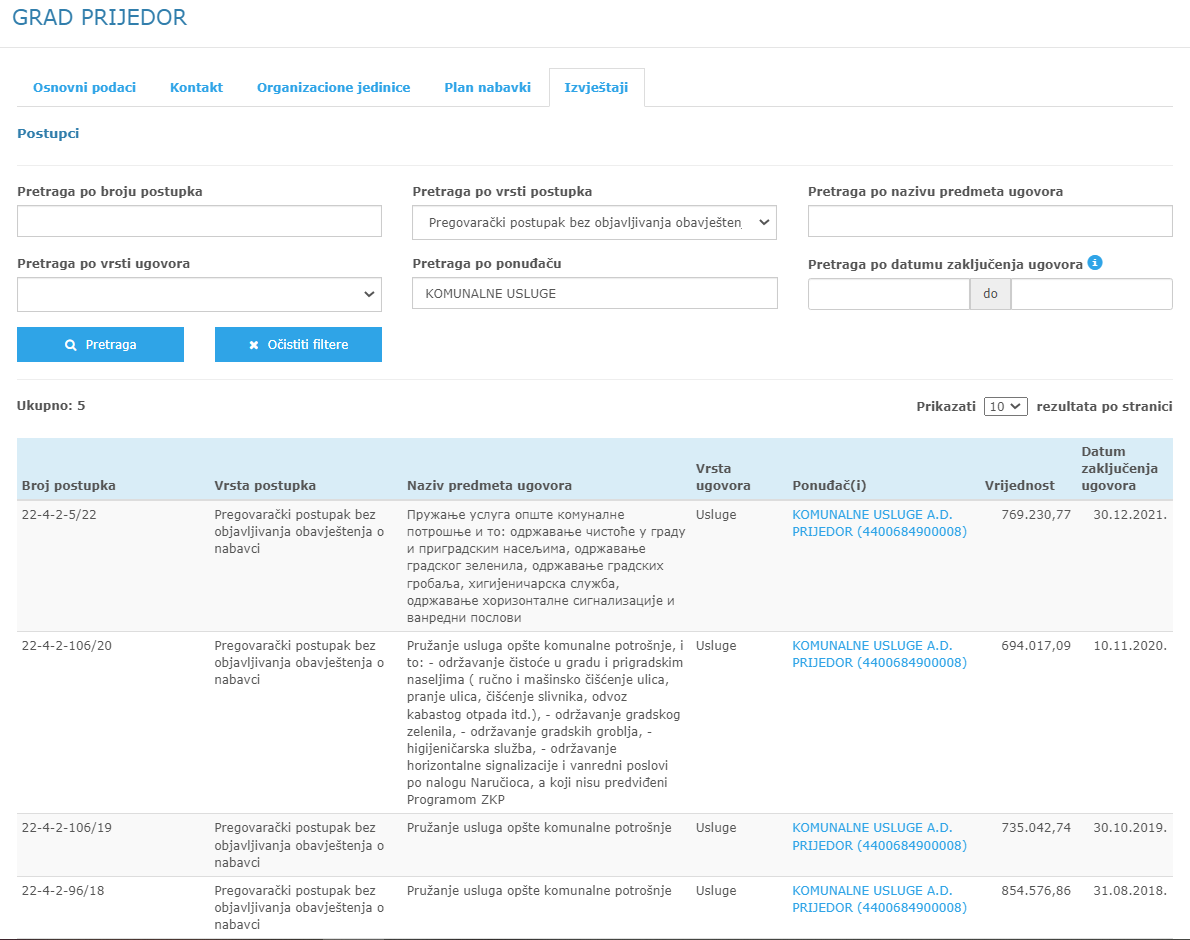Click the info icon beside contract date search
1190x940 pixels.
point(1095,263)
